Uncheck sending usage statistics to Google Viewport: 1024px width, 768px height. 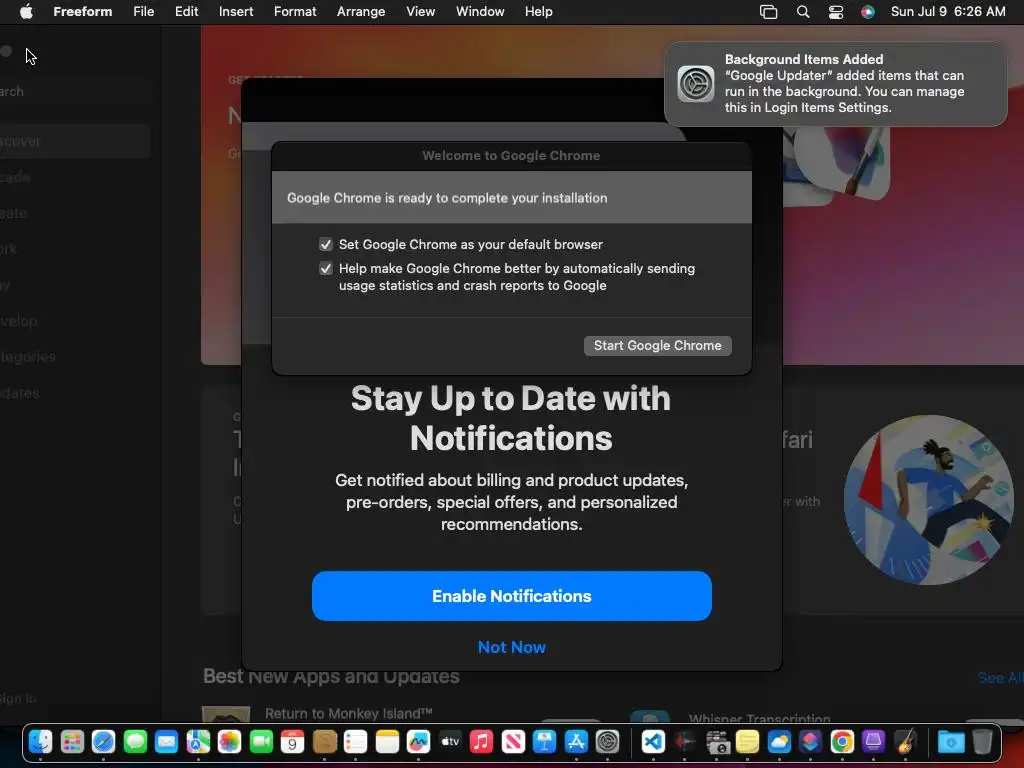(x=325, y=268)
